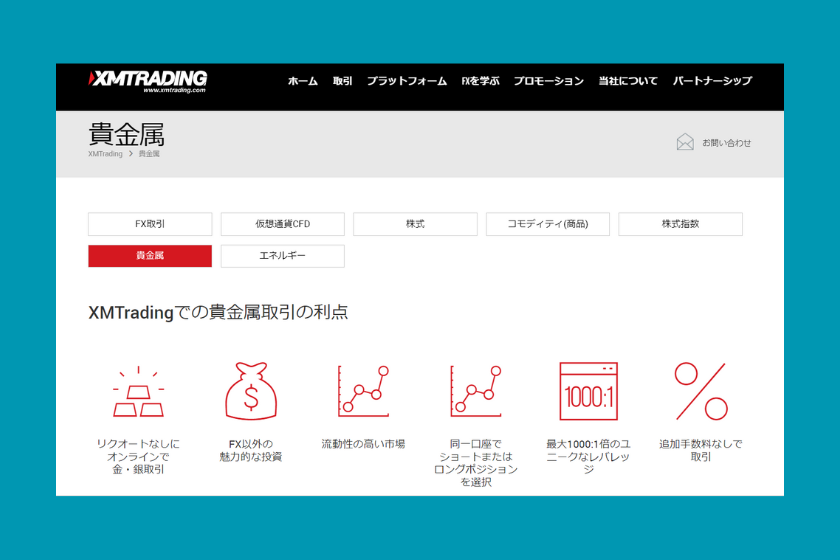Select the 仮想通貨CFD category tab
The image size is (840, 560).
[282, 224]
